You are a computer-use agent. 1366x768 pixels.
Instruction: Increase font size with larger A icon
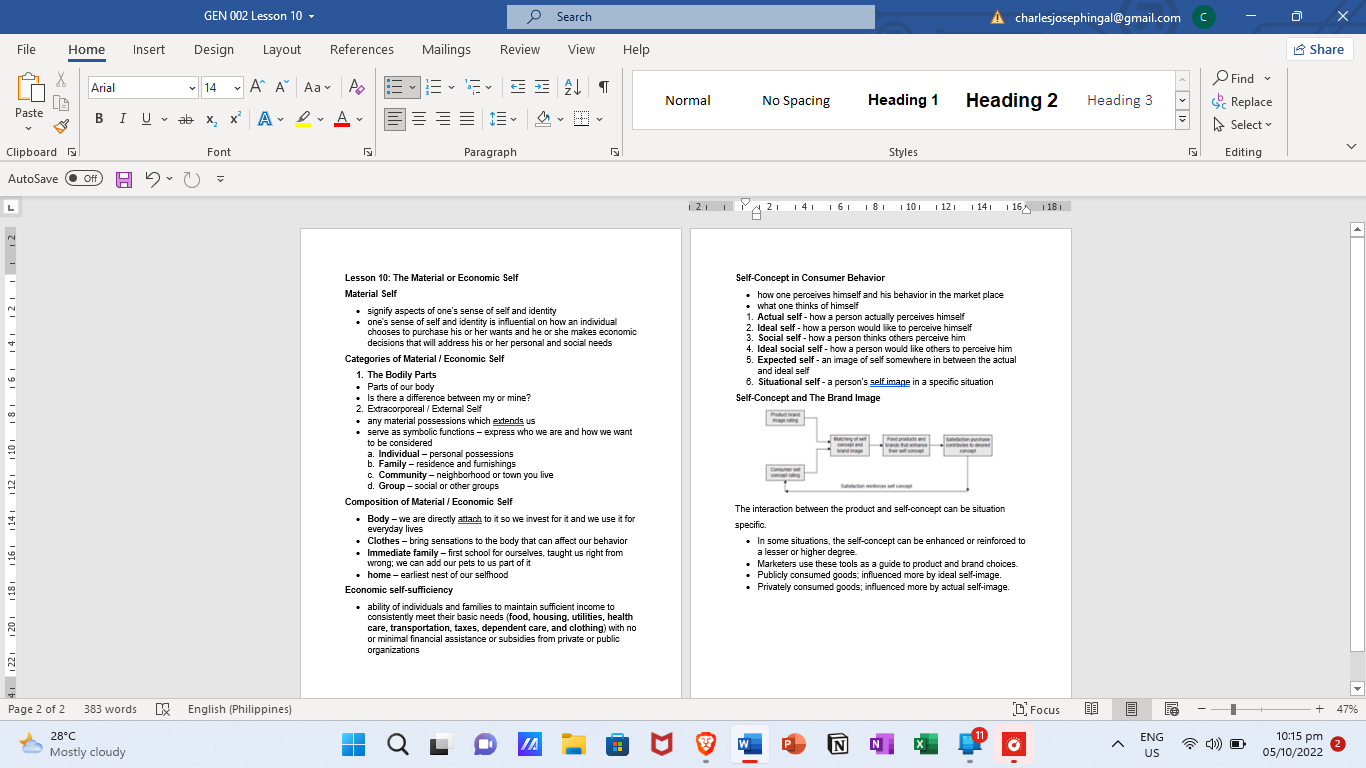[x=258, y=88]
